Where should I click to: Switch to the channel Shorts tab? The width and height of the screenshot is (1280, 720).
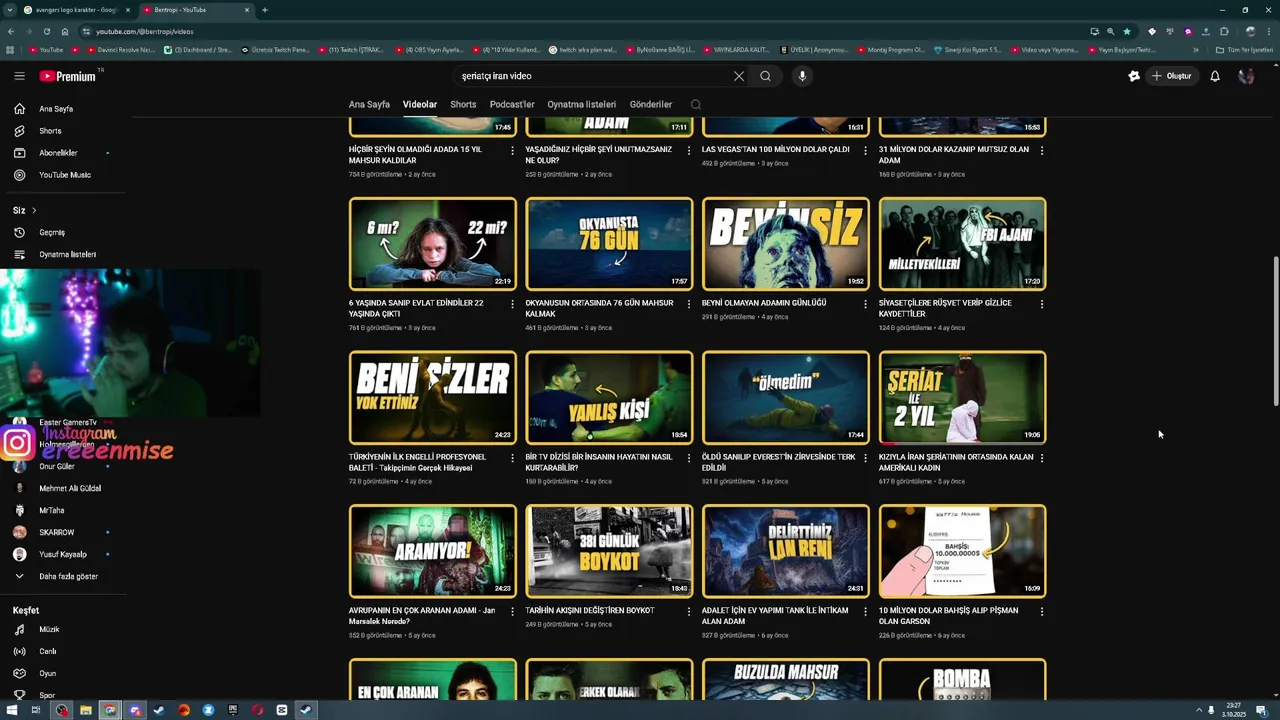coord(463,104)
